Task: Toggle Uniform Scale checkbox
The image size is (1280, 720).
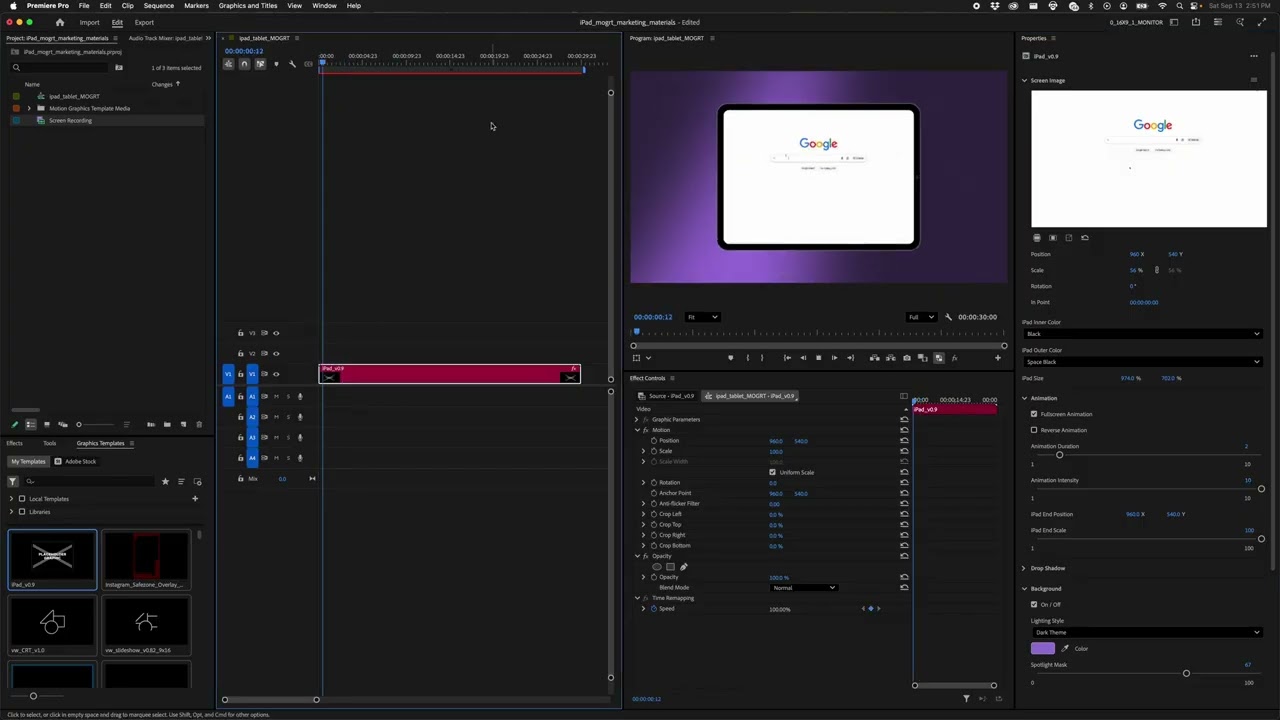Action: coord(772,472)
